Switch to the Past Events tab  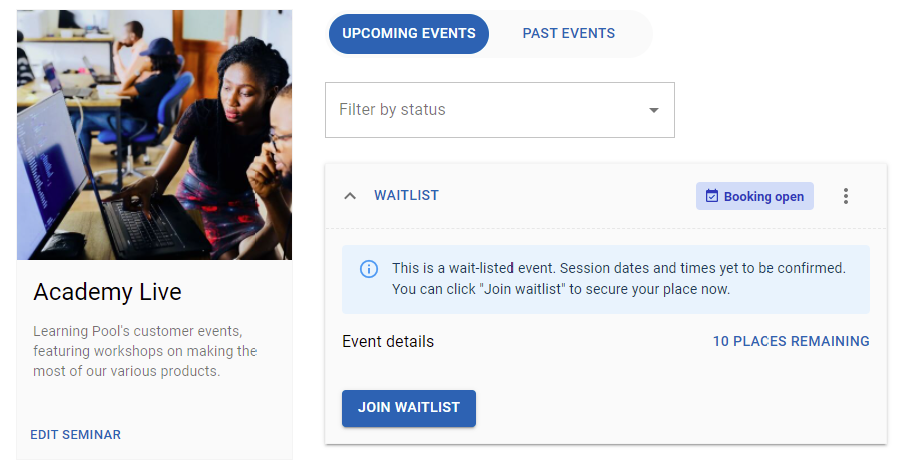pos(568,34)
